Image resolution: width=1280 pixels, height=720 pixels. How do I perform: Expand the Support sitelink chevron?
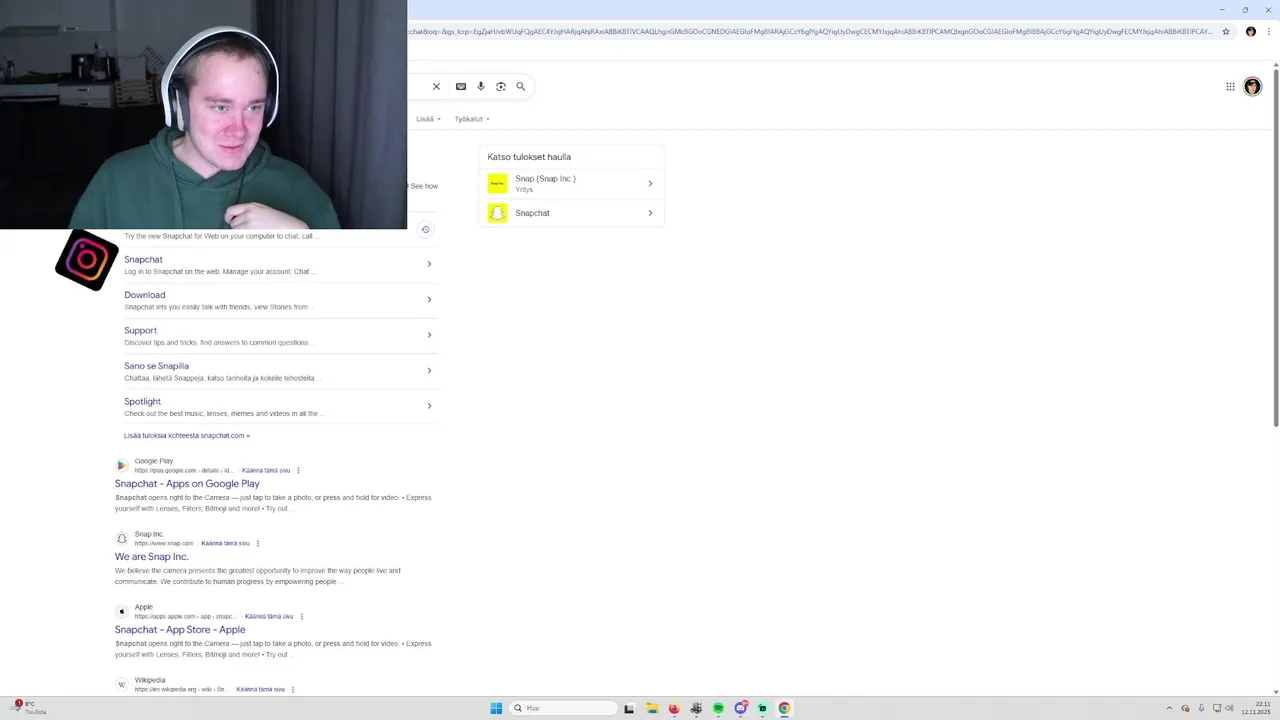[429, 335]
